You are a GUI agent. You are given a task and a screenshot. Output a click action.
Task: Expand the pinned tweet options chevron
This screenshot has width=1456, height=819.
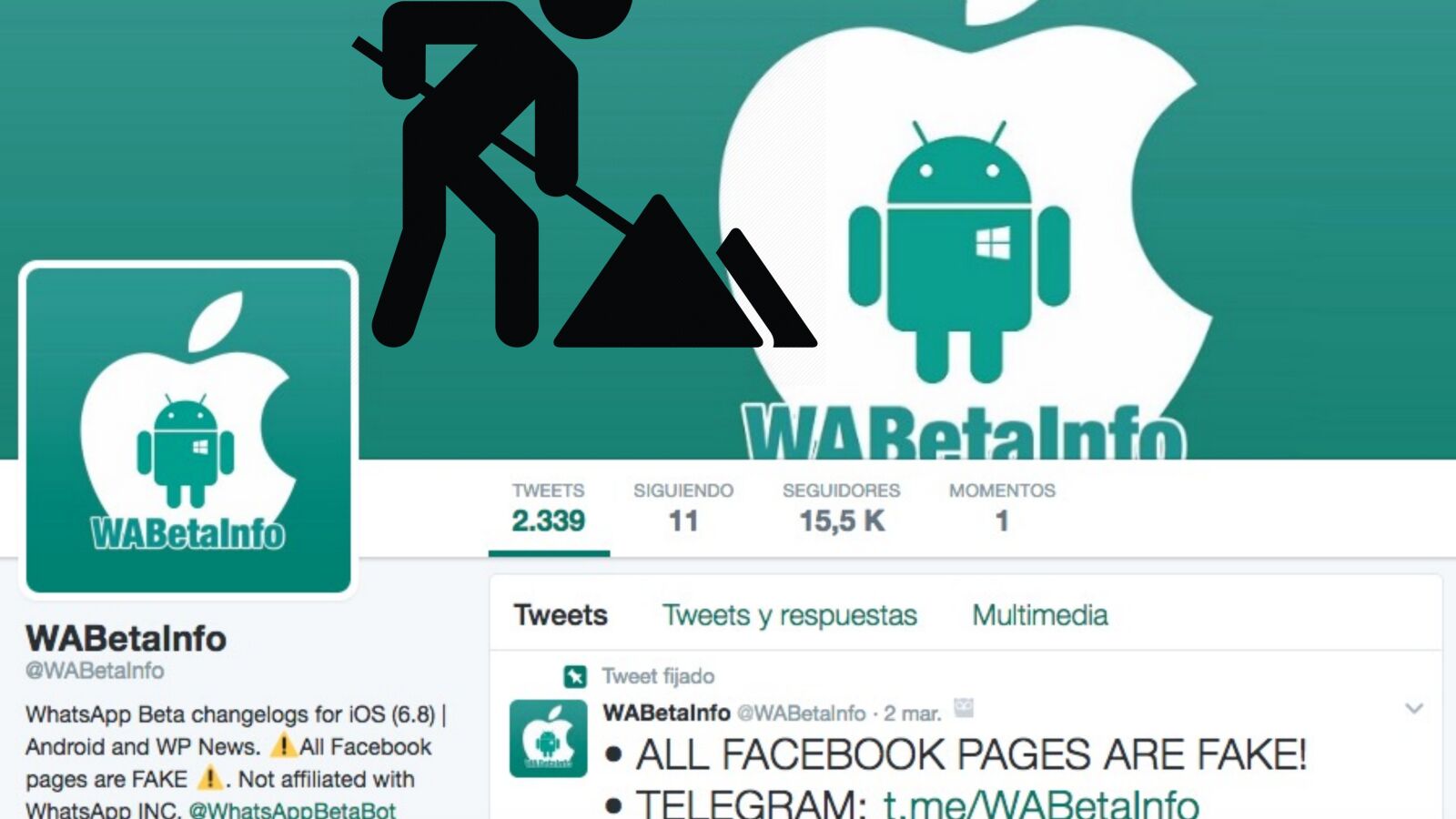[1413, 708]
